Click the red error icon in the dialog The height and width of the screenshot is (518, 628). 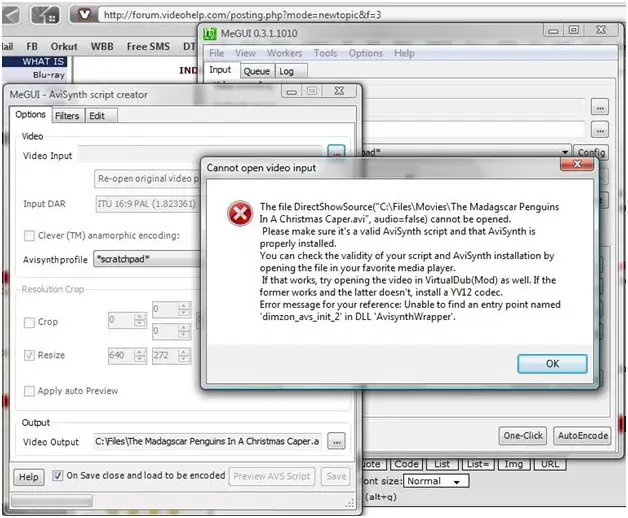240,214
